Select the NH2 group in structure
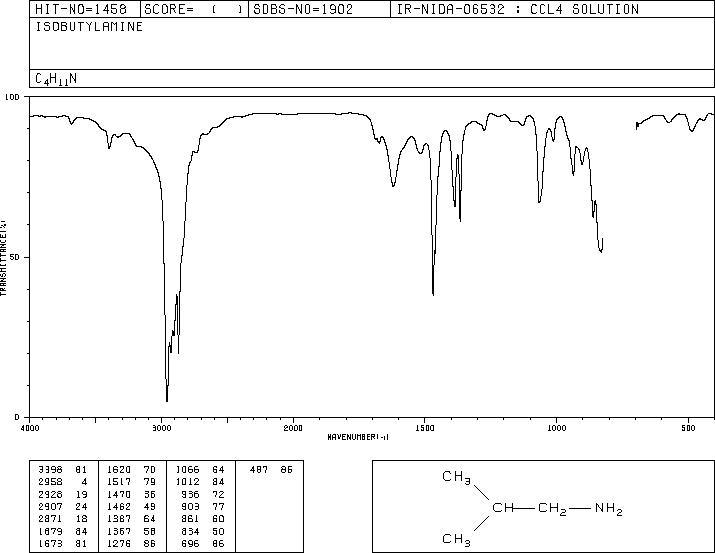 (609, 508)
